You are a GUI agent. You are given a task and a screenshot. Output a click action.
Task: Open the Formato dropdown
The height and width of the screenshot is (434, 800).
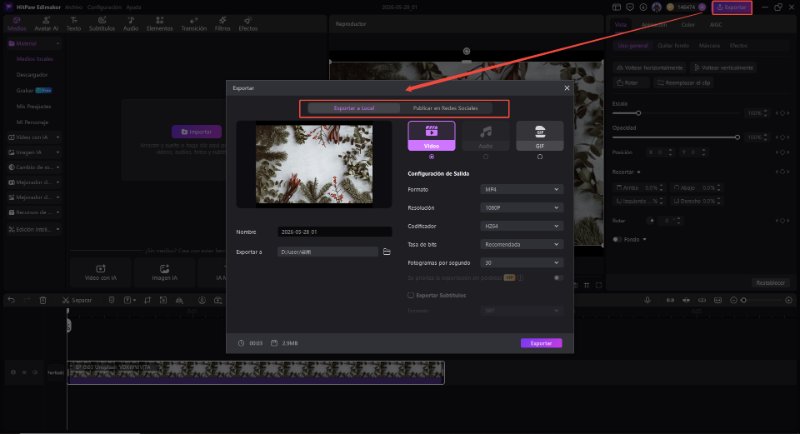pyautogui.click(x=521, y=189)
